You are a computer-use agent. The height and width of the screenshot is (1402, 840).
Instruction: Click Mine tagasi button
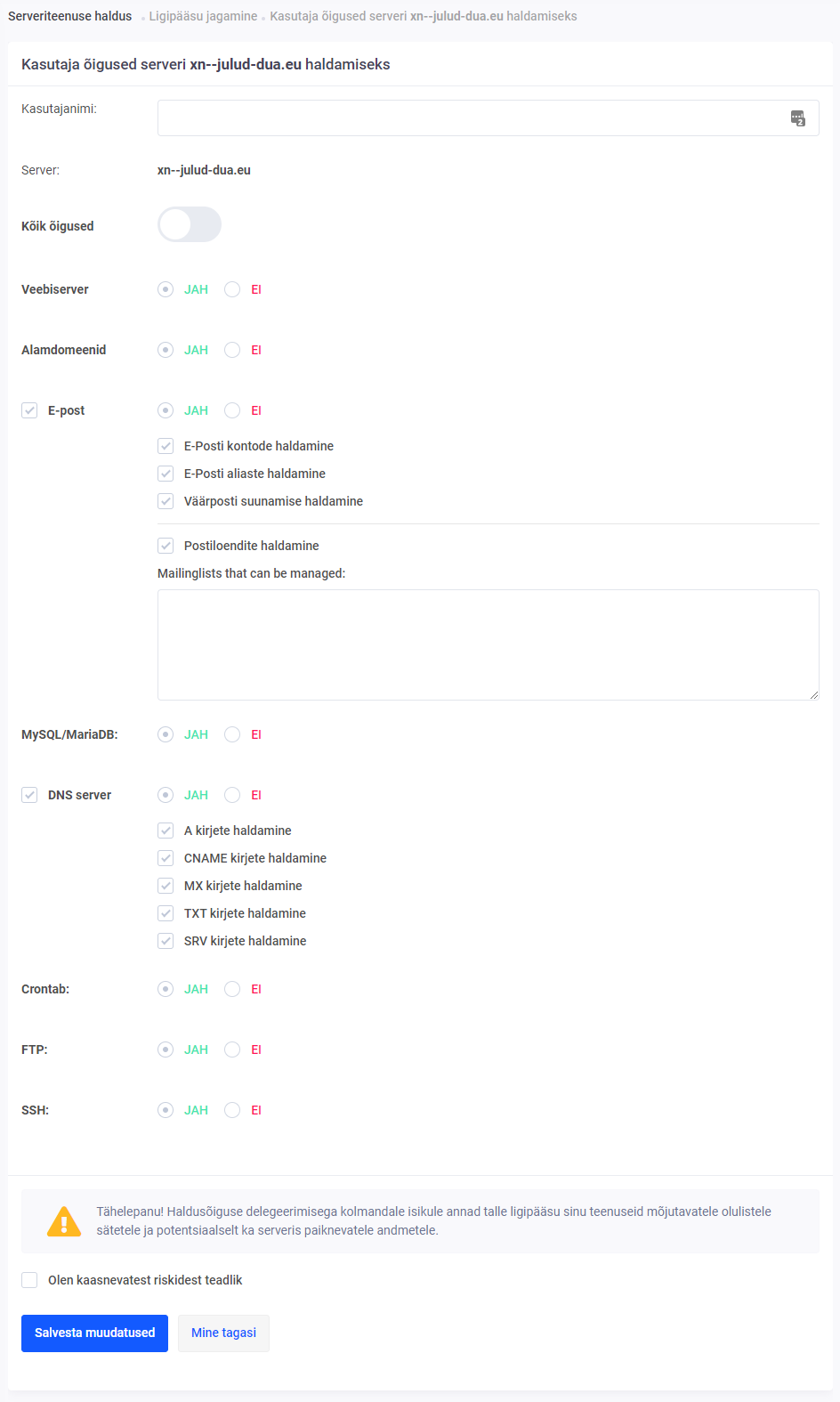223,1333
